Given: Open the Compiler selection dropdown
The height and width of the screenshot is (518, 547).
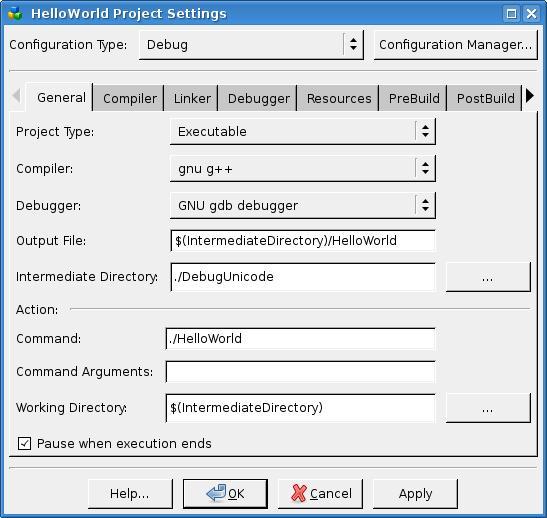Looking at the screenshot, I should (303, 168).
